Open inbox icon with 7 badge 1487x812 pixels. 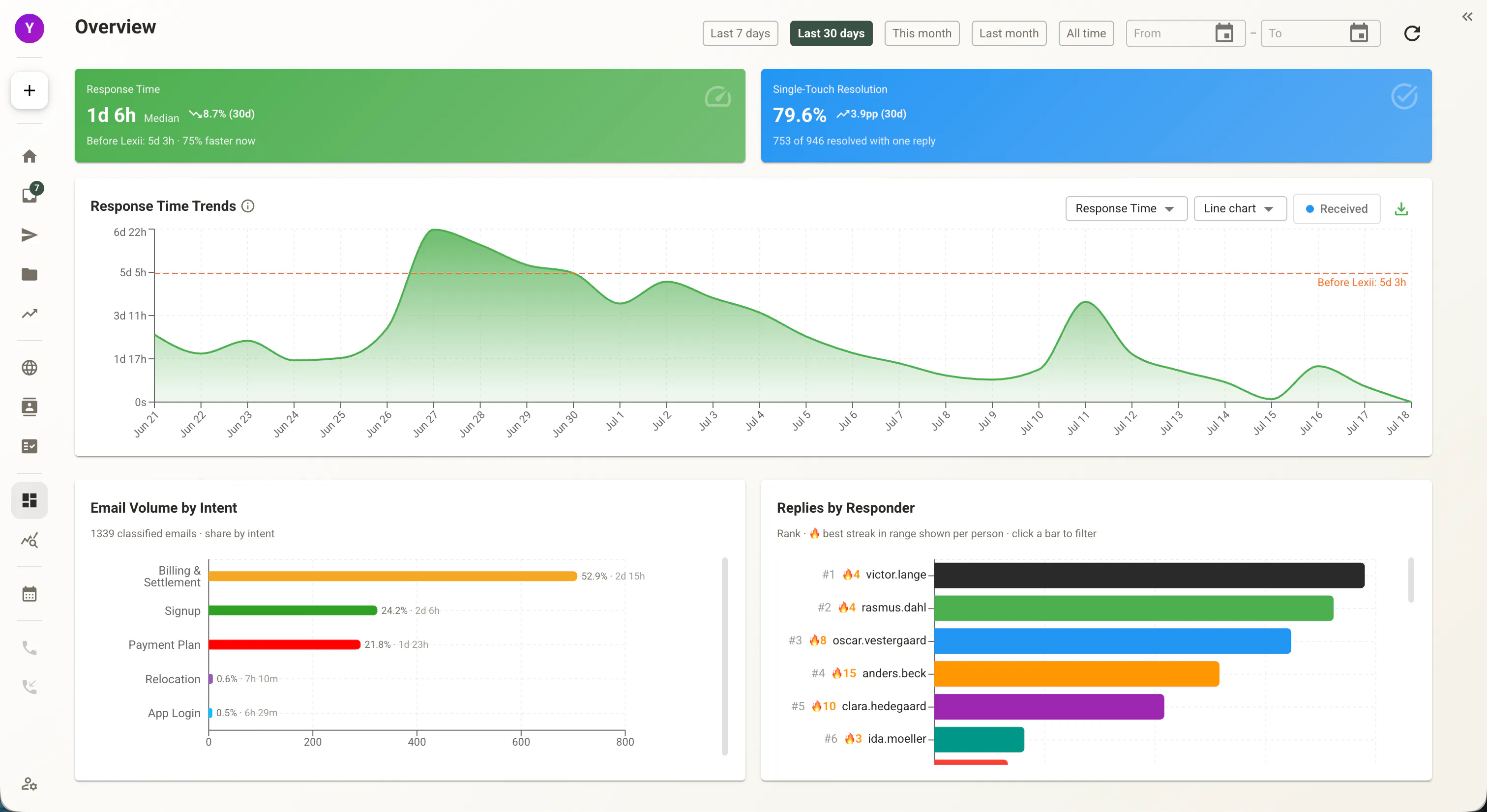[x=30, y=195]
